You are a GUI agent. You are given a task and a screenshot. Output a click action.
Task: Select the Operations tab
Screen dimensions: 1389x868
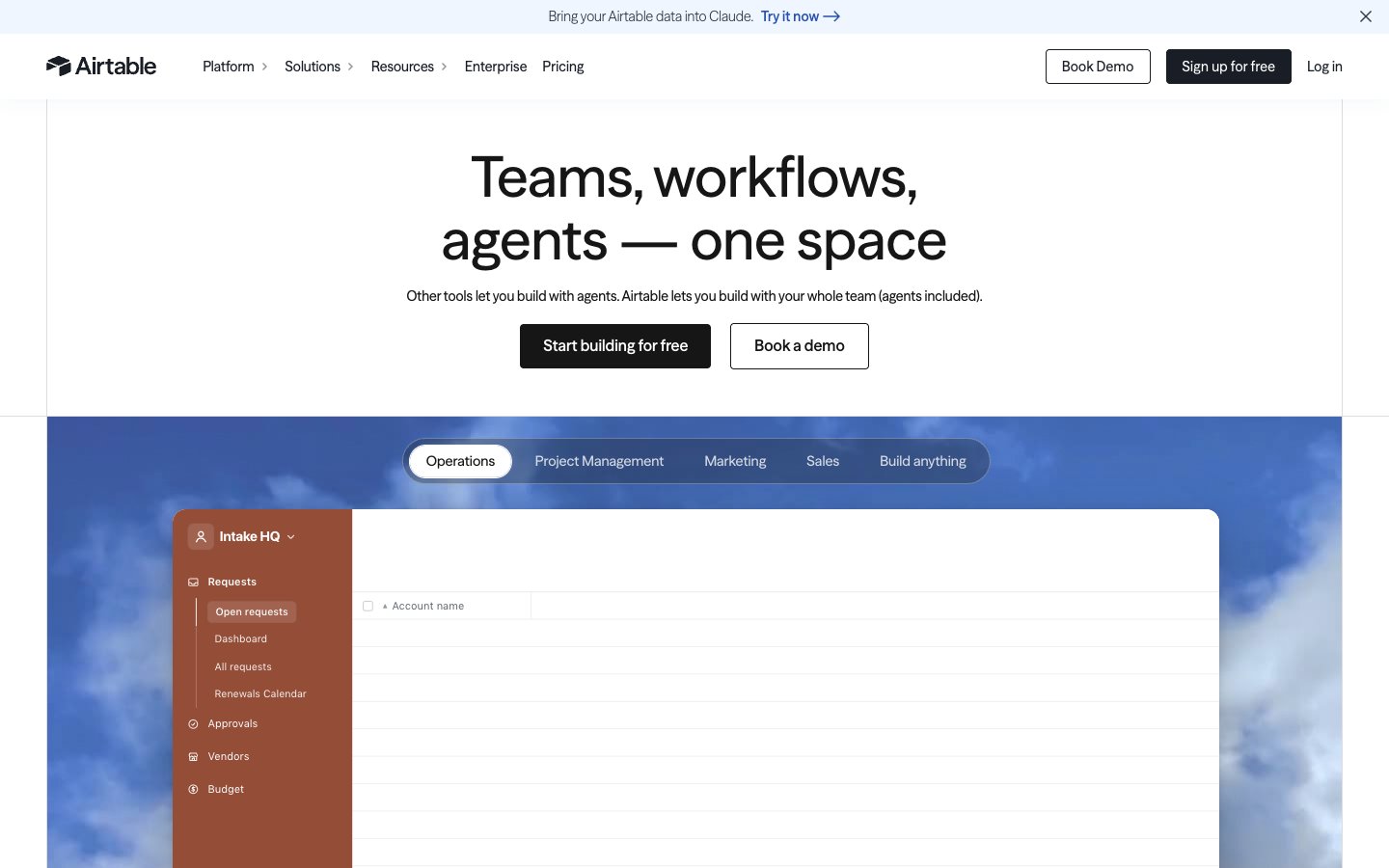[x=460, y=461]
